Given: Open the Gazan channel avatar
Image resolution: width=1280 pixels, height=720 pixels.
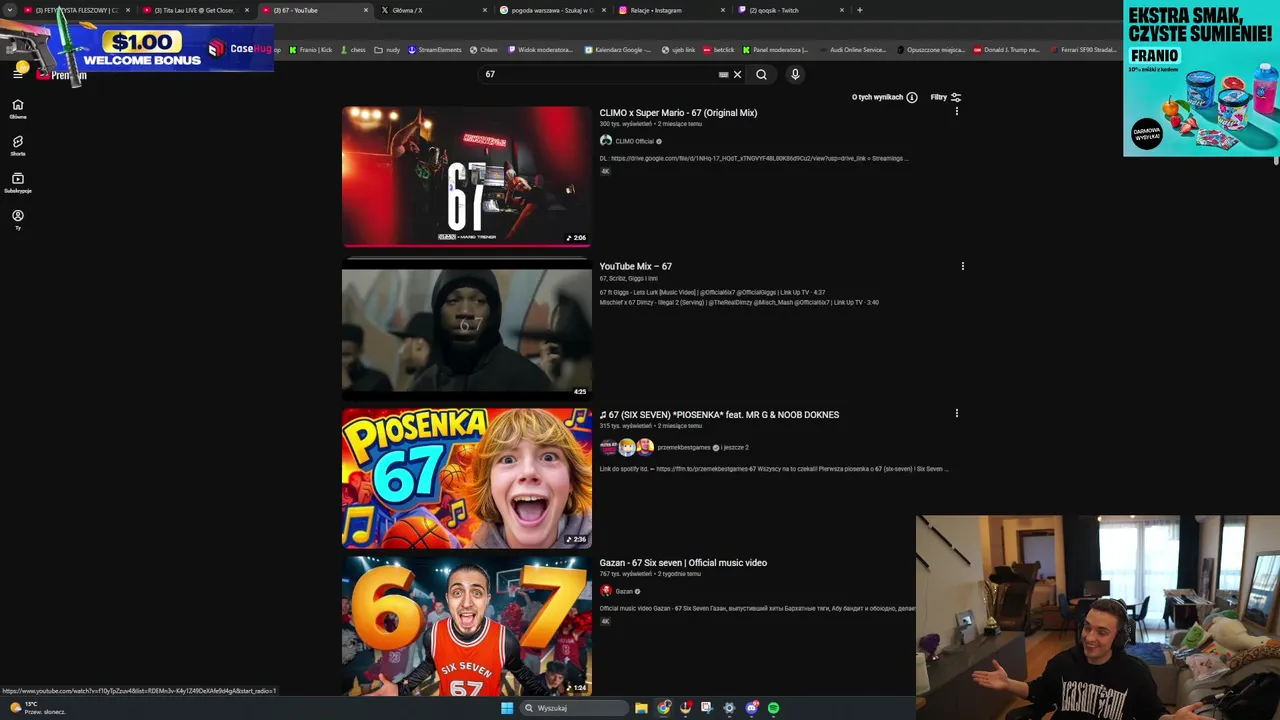Looking at the screenshot, I should coord(606,591).
